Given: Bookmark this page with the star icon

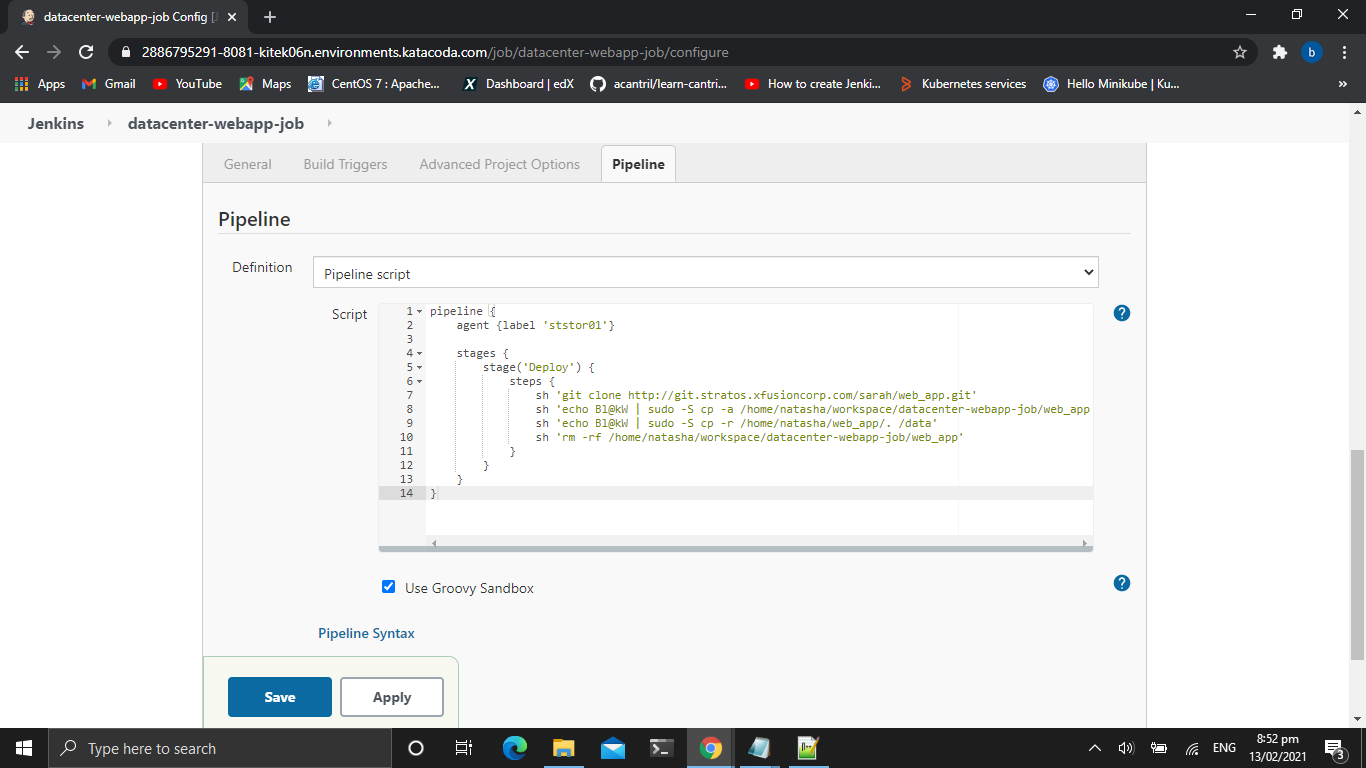Looking at the screenshot, I should 1240,52.
